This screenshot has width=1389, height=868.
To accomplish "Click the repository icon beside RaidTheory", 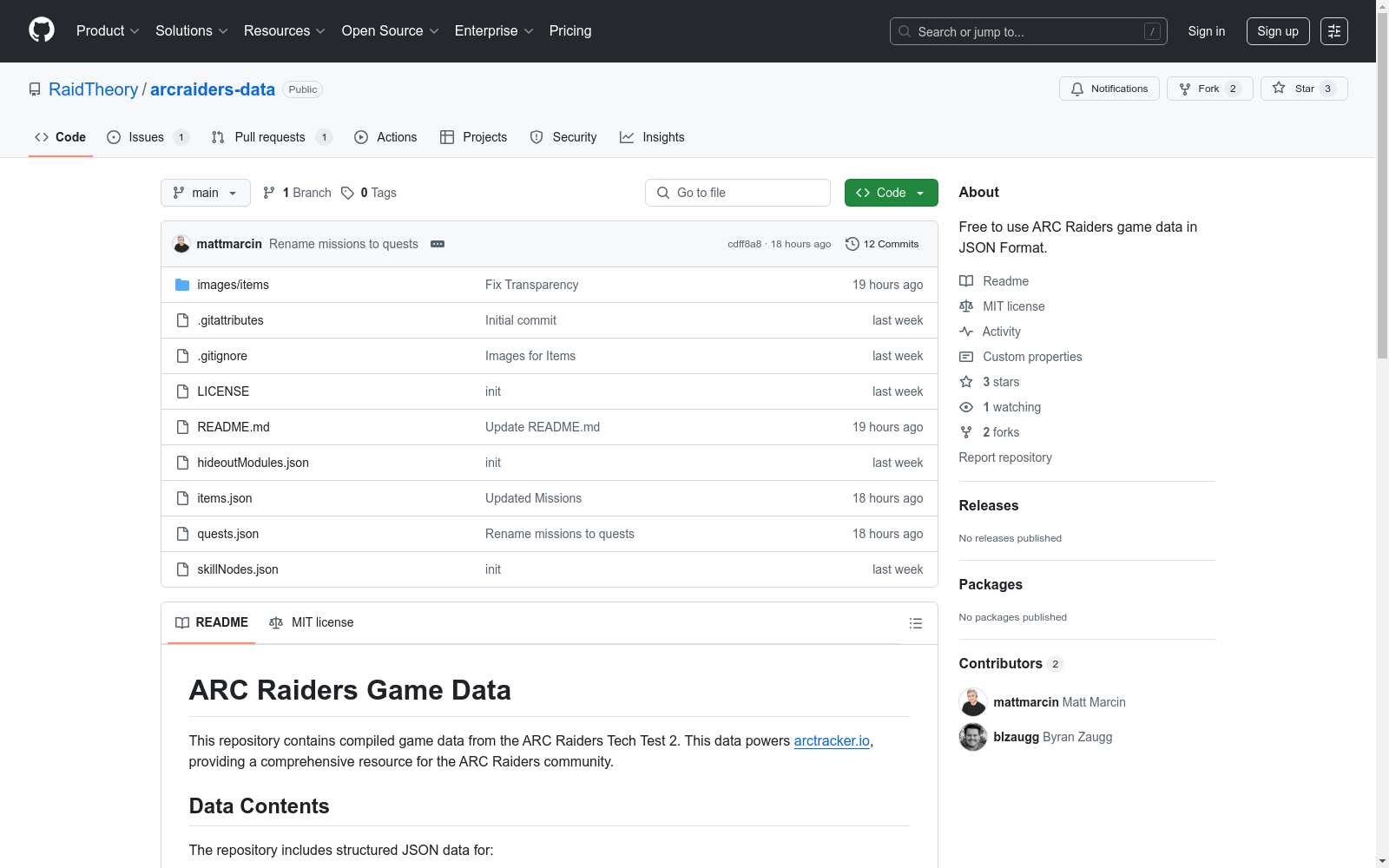I will click(35, 89).
